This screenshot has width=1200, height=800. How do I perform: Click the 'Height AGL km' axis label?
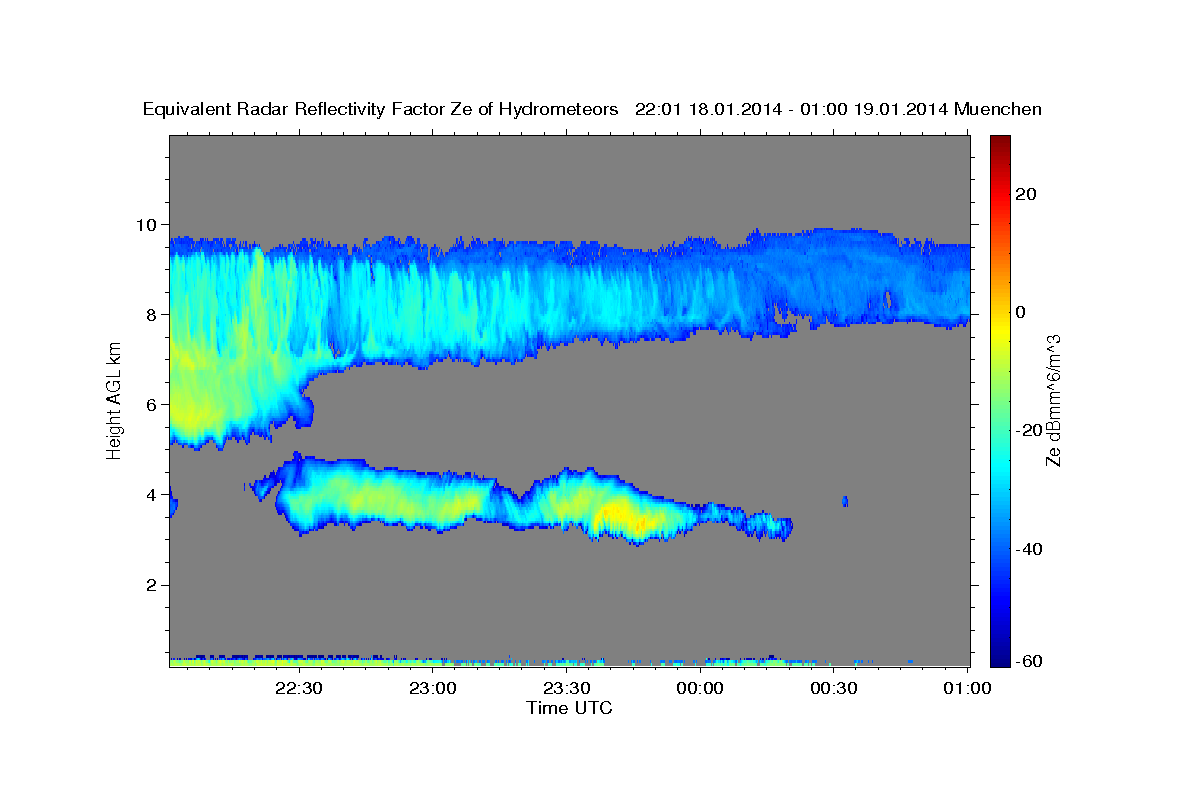114,400
